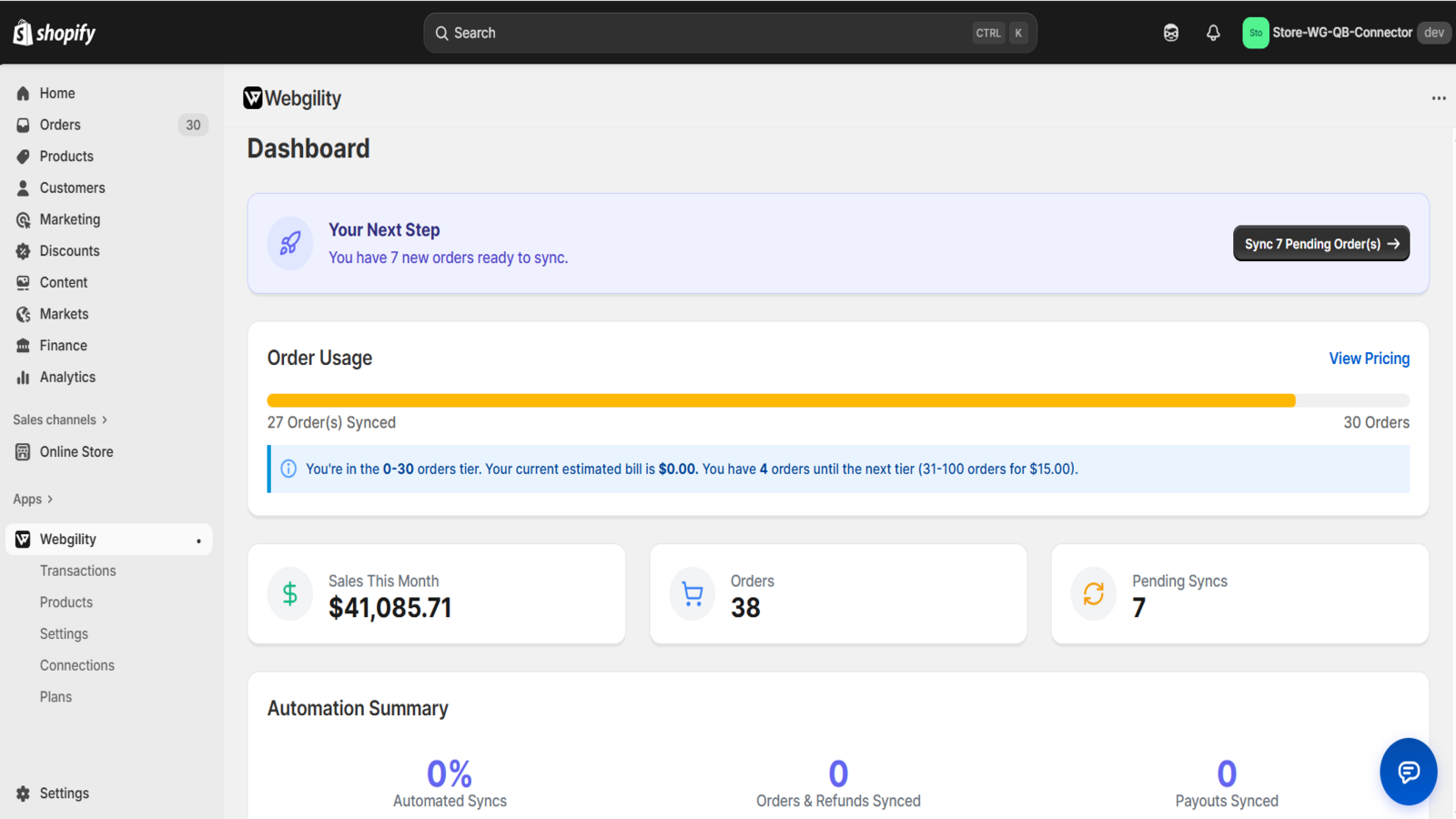Screen dimensions: 1456x819
Task: Open Analytics in the sidebar
Action: [x=67, y=377]
